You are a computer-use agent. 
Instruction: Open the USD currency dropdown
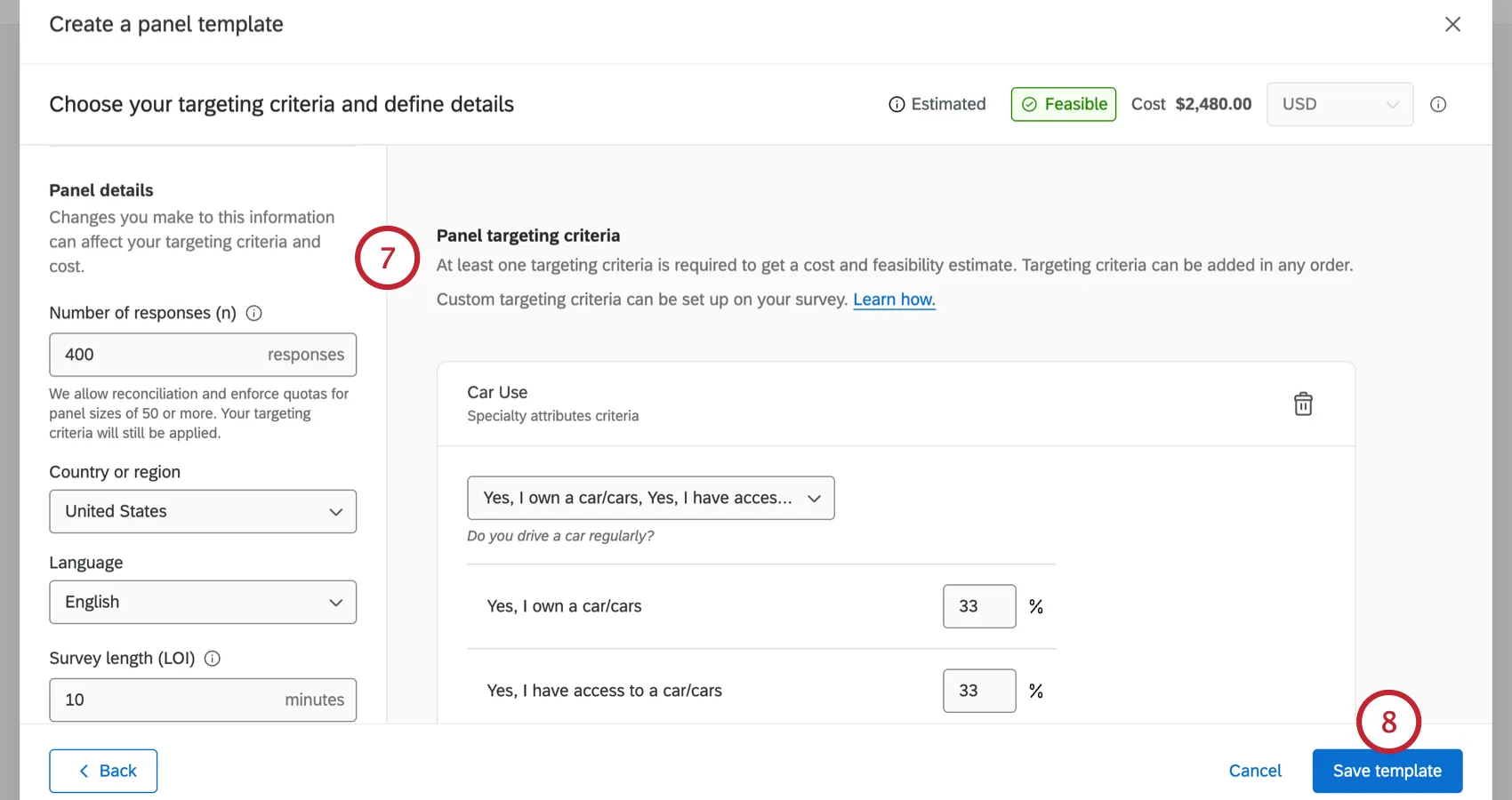point(1339,104)
